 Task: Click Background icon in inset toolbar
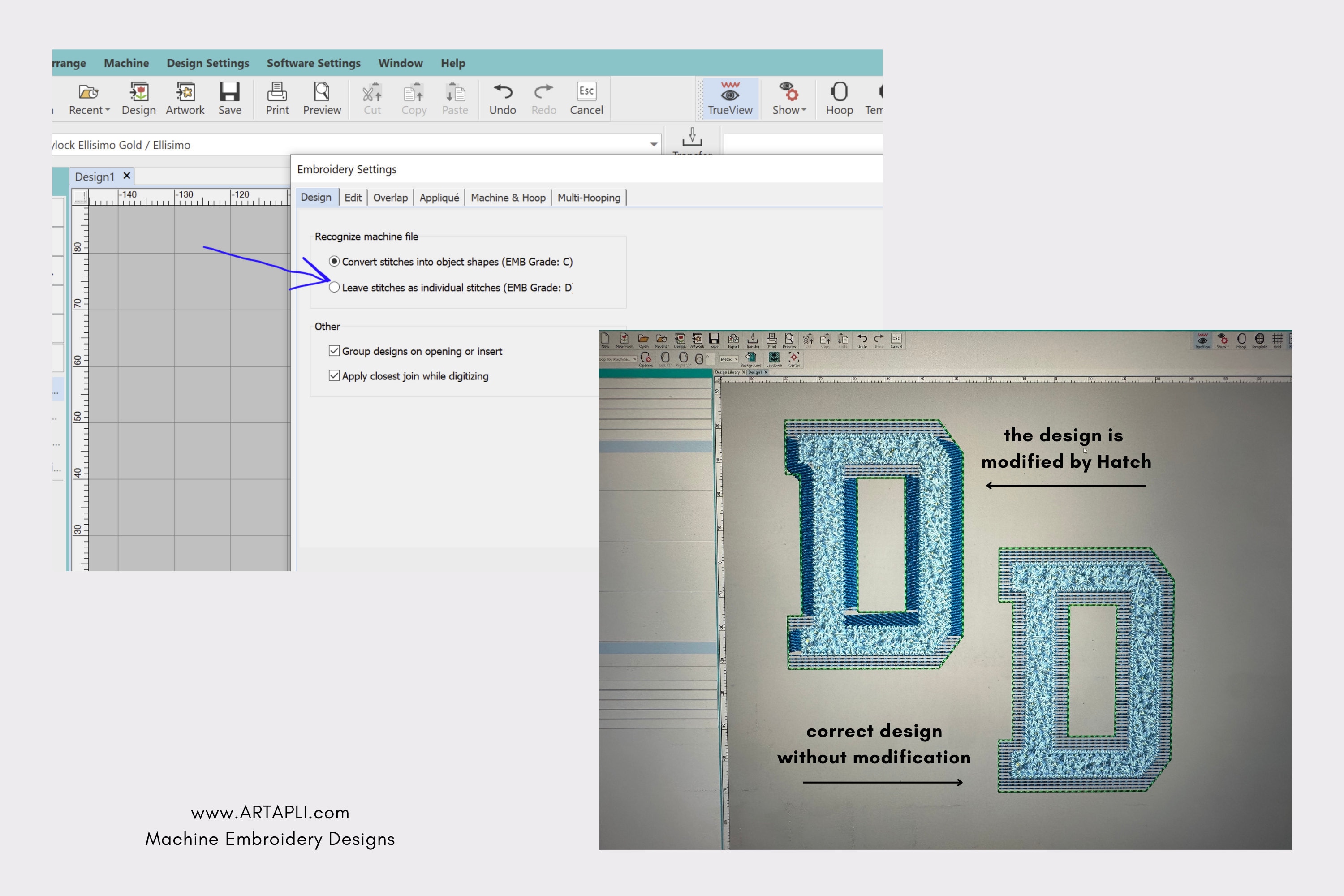[x=751, y=359]
